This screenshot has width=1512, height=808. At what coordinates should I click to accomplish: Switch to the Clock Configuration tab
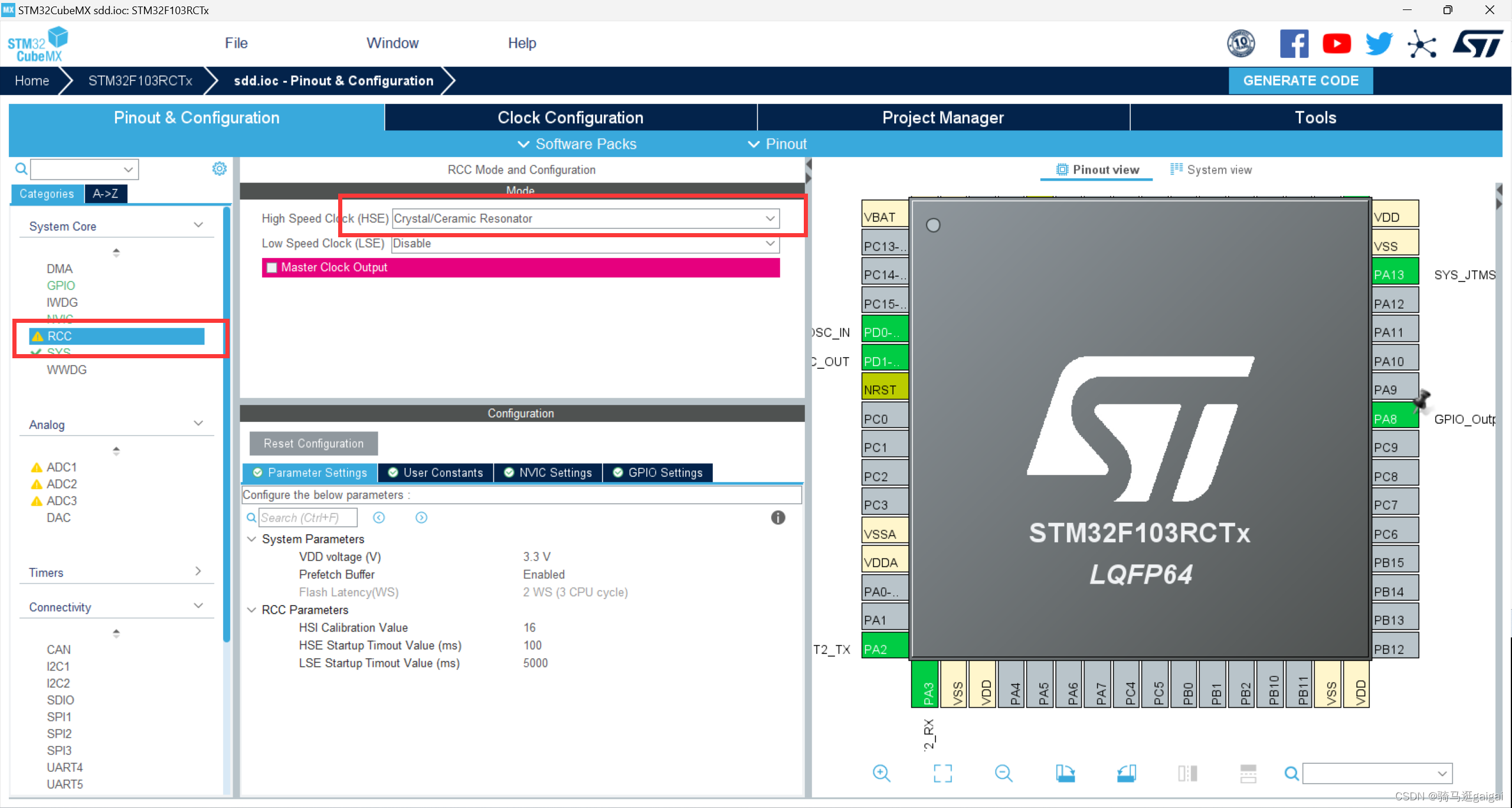point(570,117)
